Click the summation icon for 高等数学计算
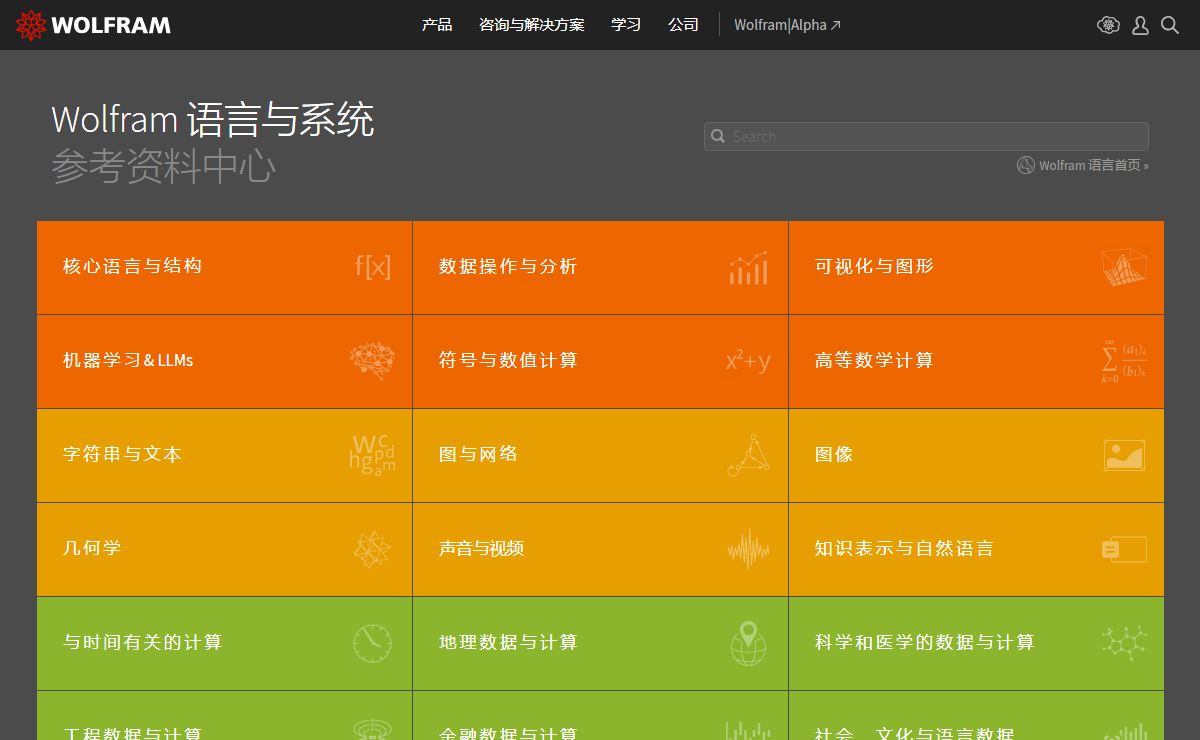Screen dimensions: 1200x740 1124,361
